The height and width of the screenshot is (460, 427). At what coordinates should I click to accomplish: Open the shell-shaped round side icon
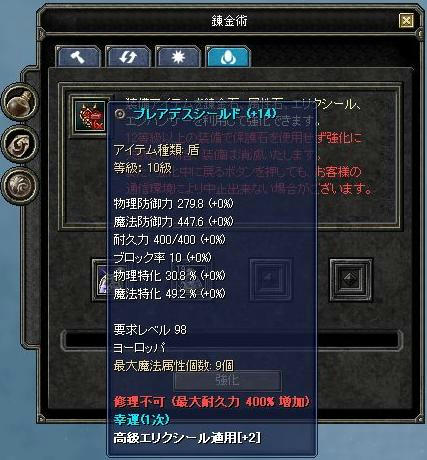[21, 185]
